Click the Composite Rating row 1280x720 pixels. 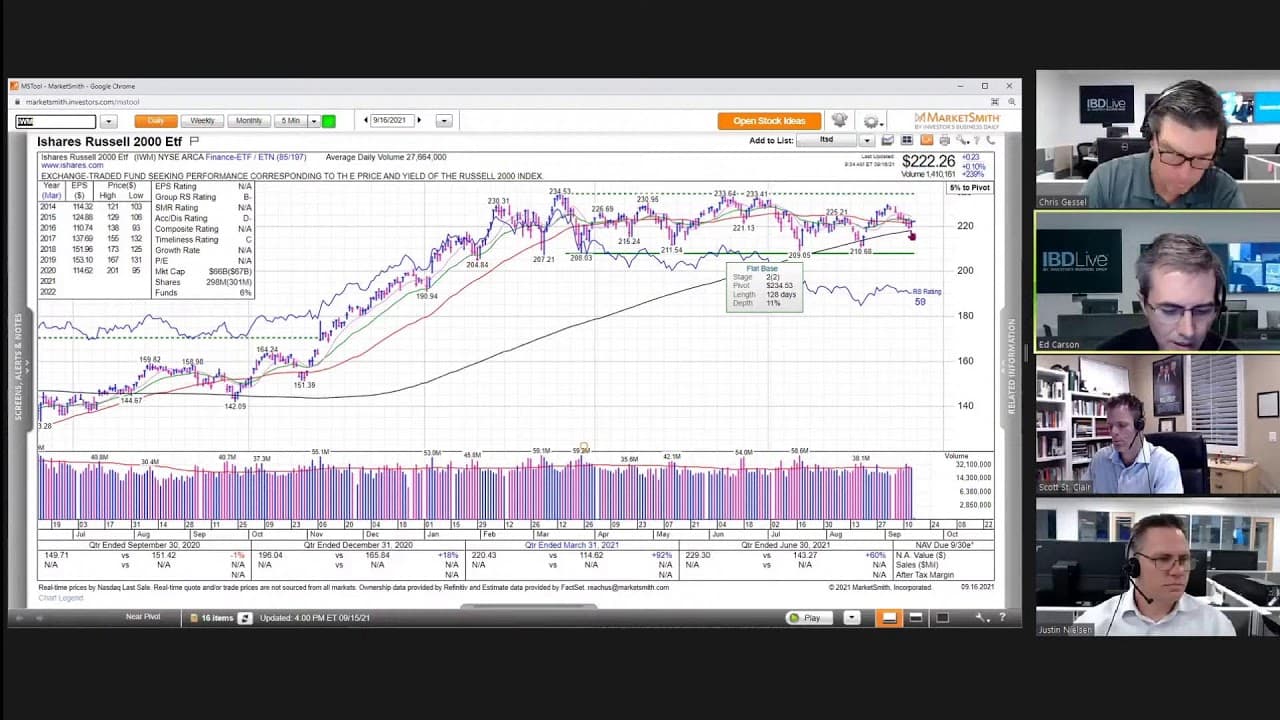click(203, 229)
